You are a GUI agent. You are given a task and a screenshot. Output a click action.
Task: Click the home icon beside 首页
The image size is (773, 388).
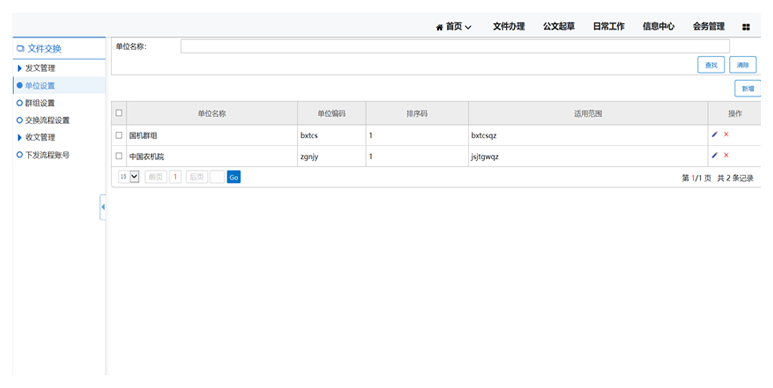tap(439, 27)
